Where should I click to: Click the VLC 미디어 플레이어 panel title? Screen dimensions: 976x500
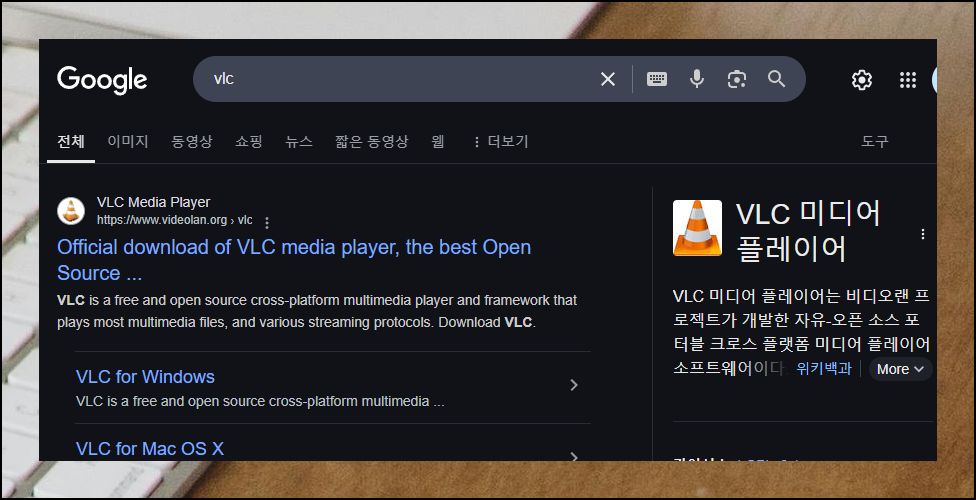[x=809, y=232]
